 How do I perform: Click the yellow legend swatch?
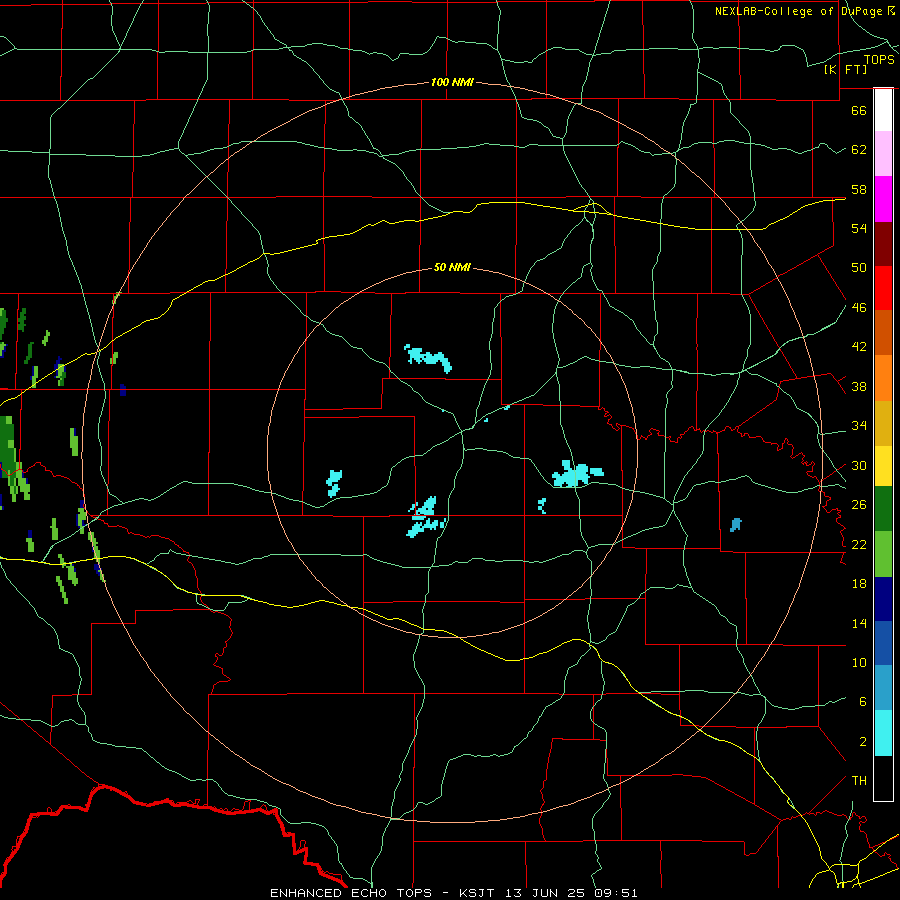click(x=883, y=466)
